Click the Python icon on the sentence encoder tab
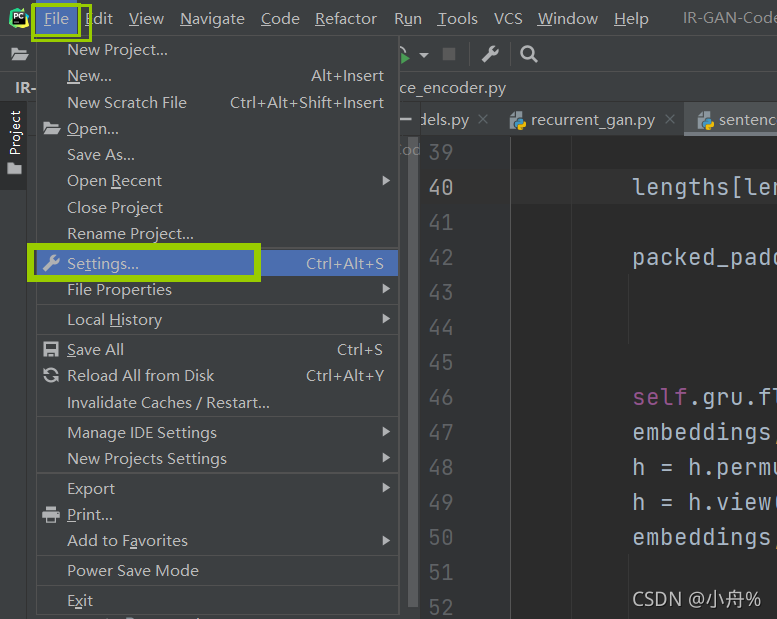The image size is (777, 619). [x=706, y=120]
